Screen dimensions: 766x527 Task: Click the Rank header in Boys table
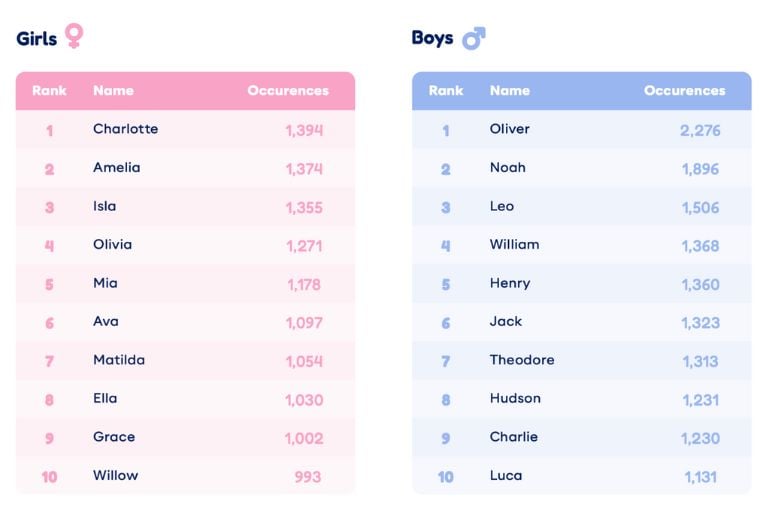(x=446, y=90)
